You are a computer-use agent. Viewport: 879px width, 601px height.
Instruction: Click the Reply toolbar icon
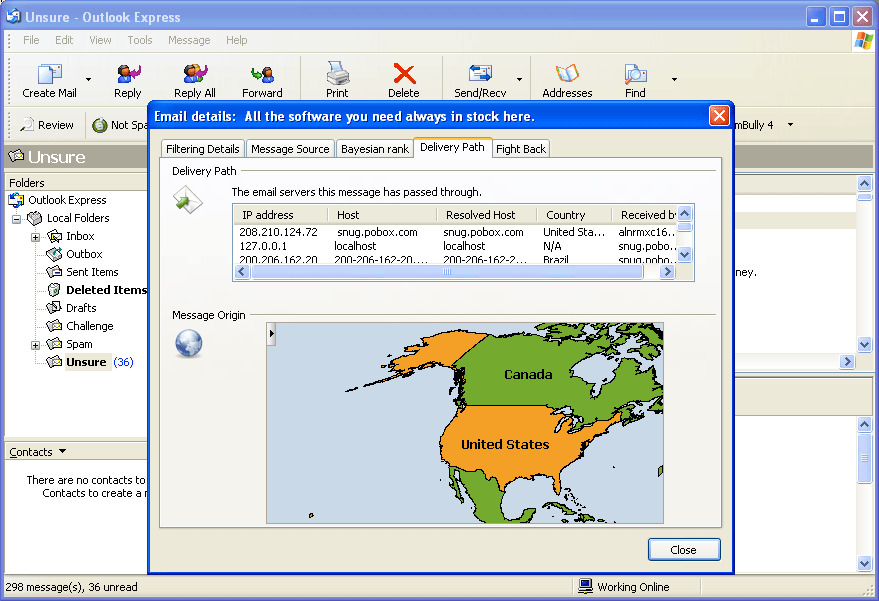pos(128,75)
